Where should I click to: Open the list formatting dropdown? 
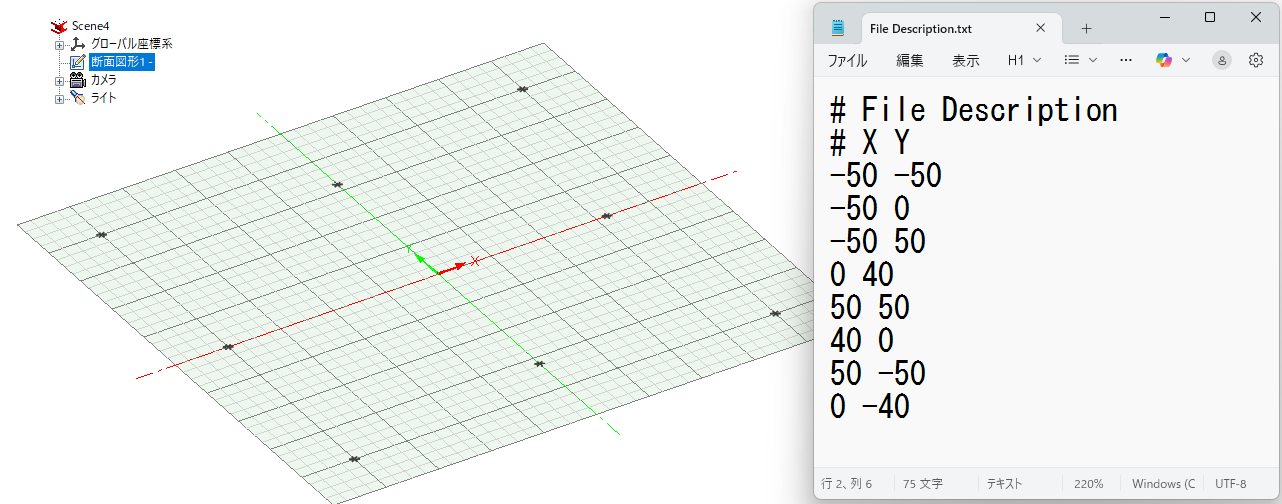1081,60
